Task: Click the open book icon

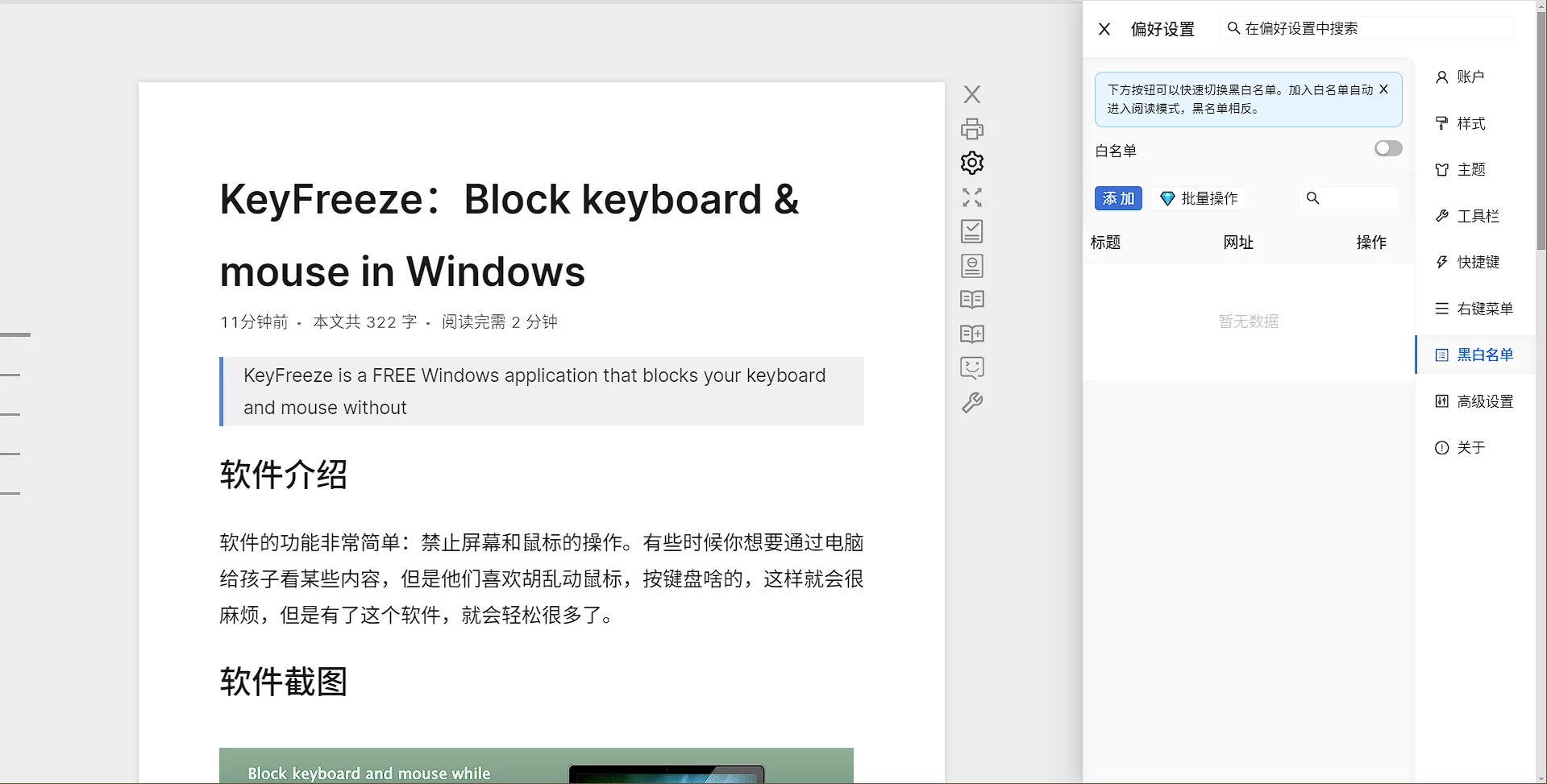Action: [x=972, y=300]
